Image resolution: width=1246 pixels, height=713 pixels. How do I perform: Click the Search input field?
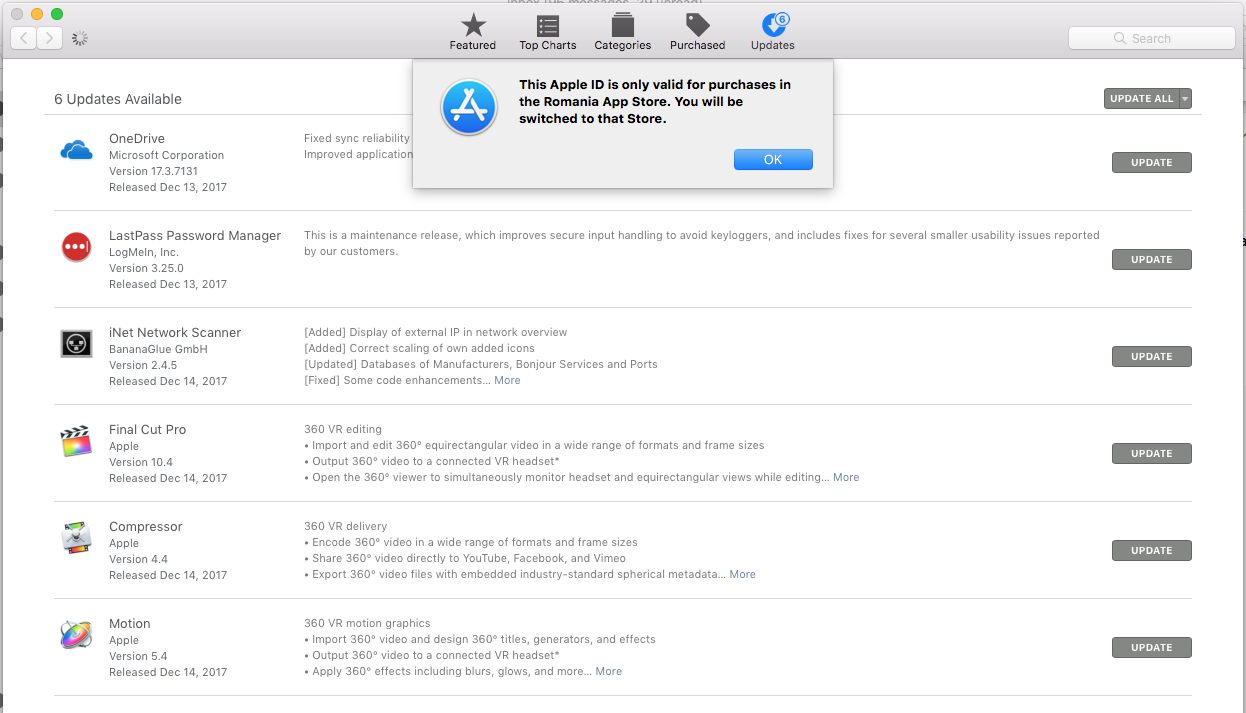[1152, 38]
